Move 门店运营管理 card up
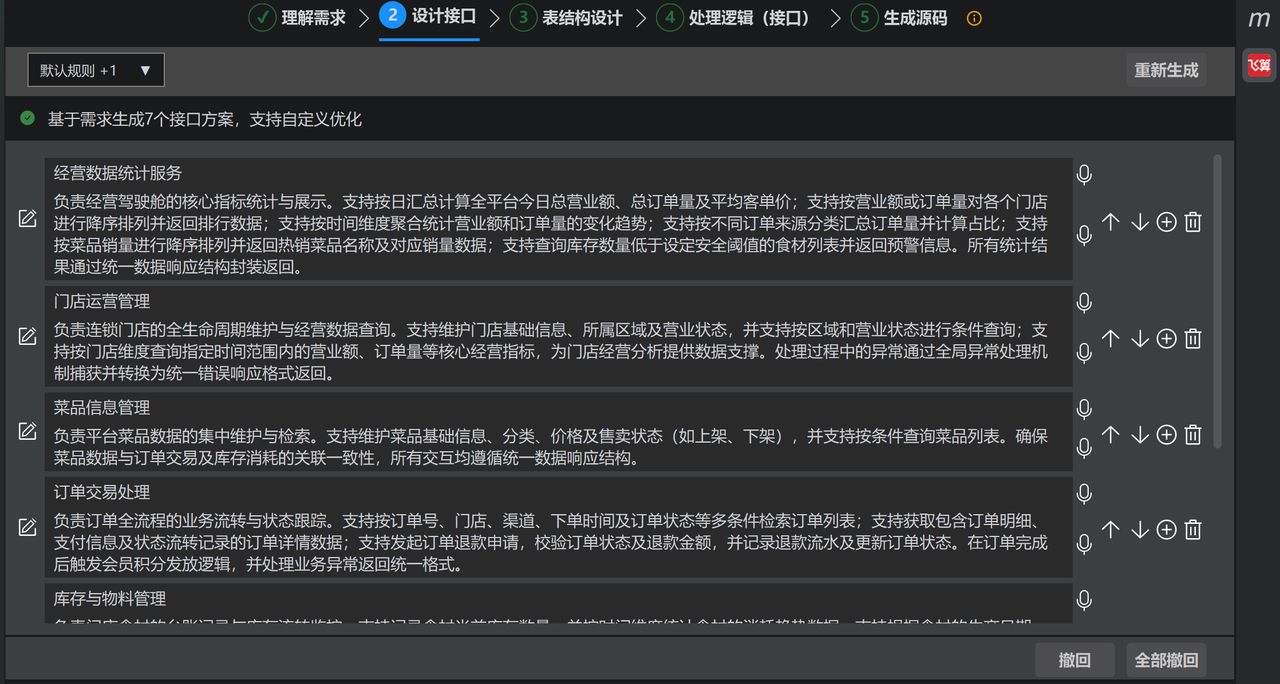This screenshot has width=1280, height=684. tap(1111, 339)
